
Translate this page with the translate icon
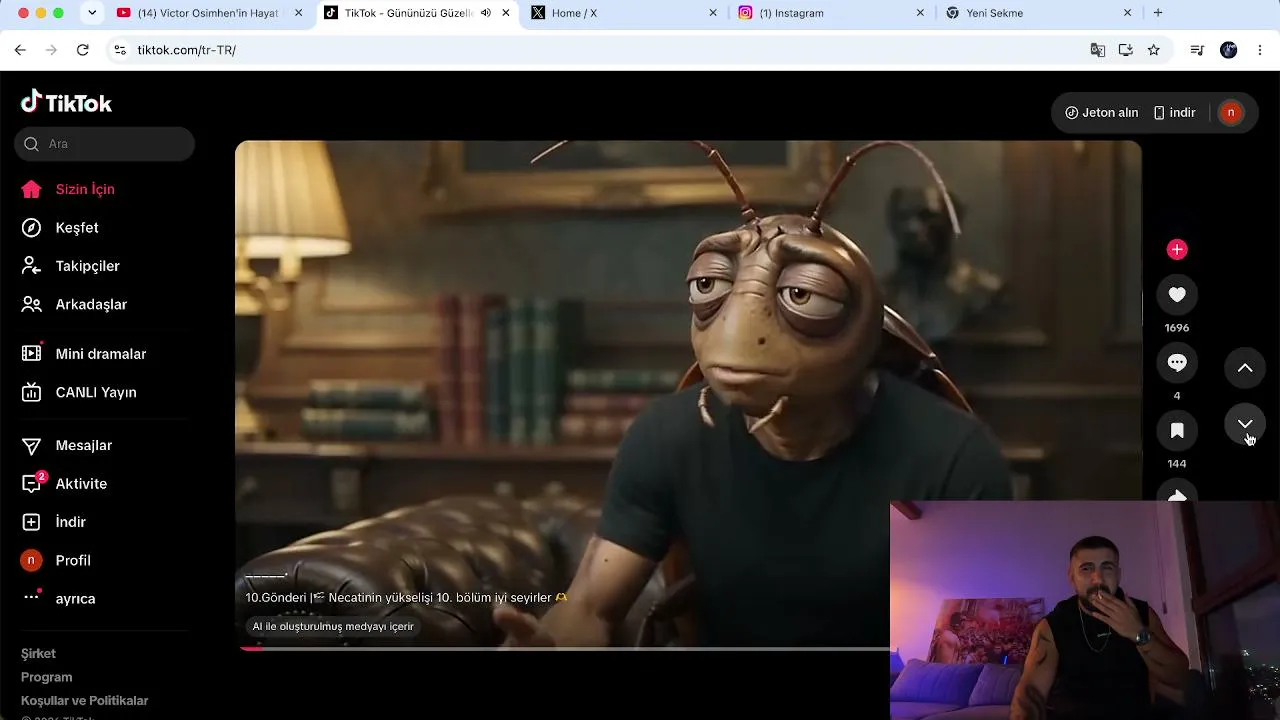1098,50
